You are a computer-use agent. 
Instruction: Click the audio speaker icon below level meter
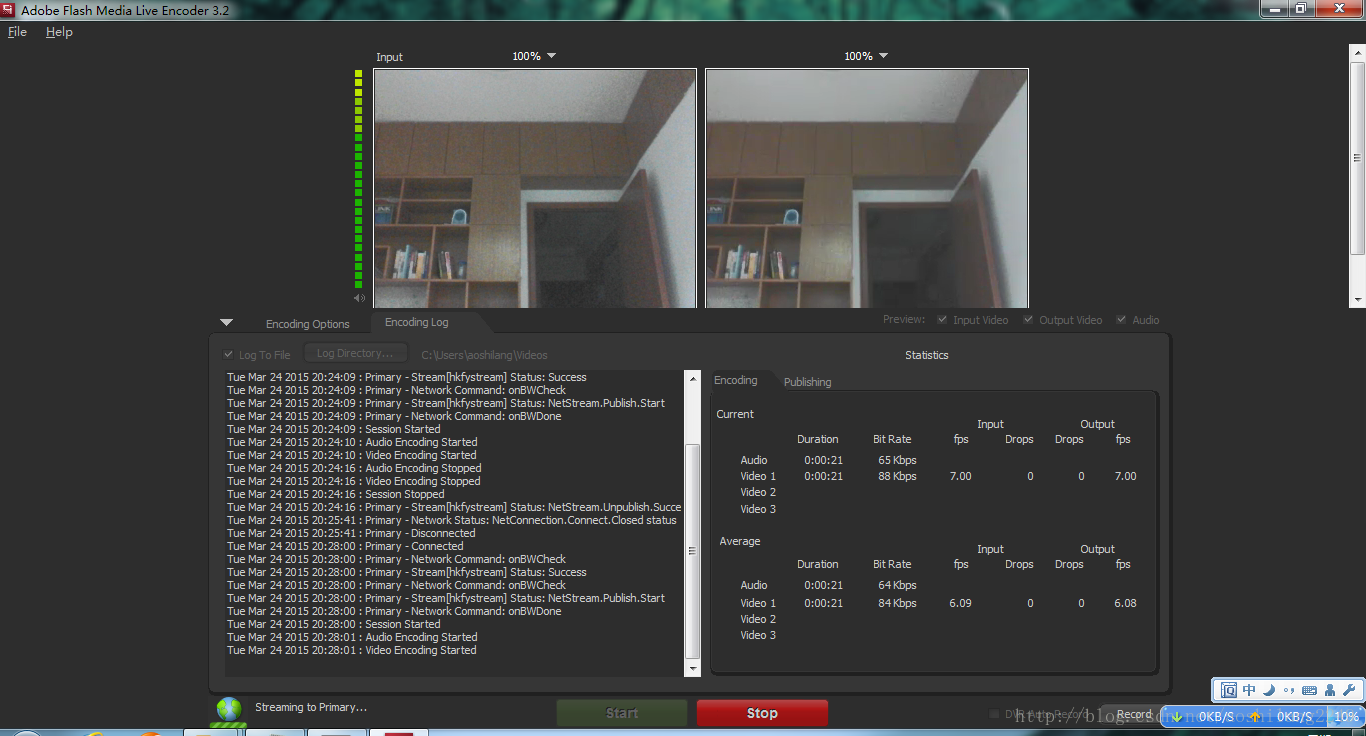(359, 298)
